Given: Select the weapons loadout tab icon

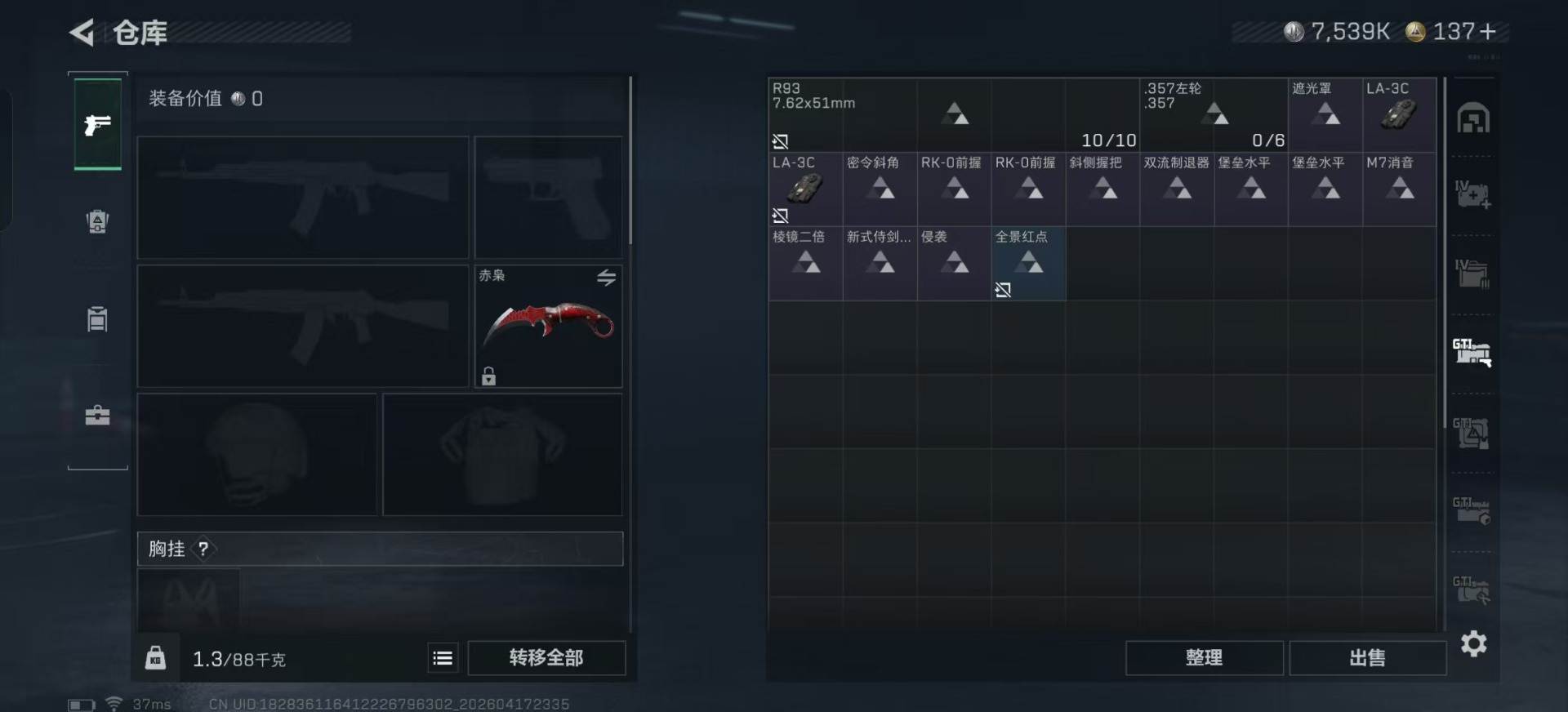Looking at the screenshot, I should point(97,124).
